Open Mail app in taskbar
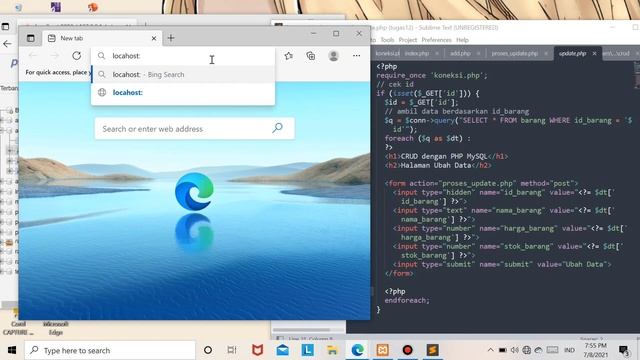Viewport: 640px width, 360px height. 282,350
